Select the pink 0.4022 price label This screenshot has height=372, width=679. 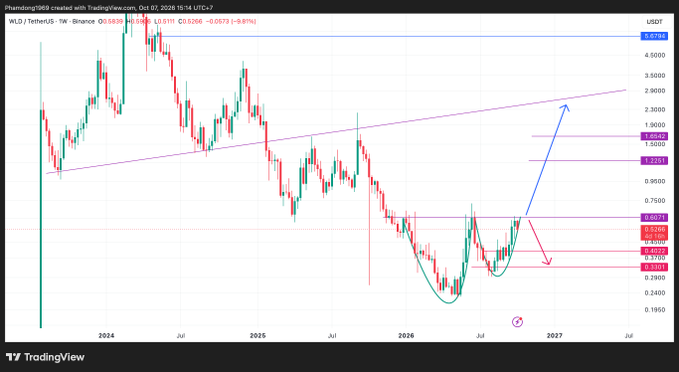[654, 251]
